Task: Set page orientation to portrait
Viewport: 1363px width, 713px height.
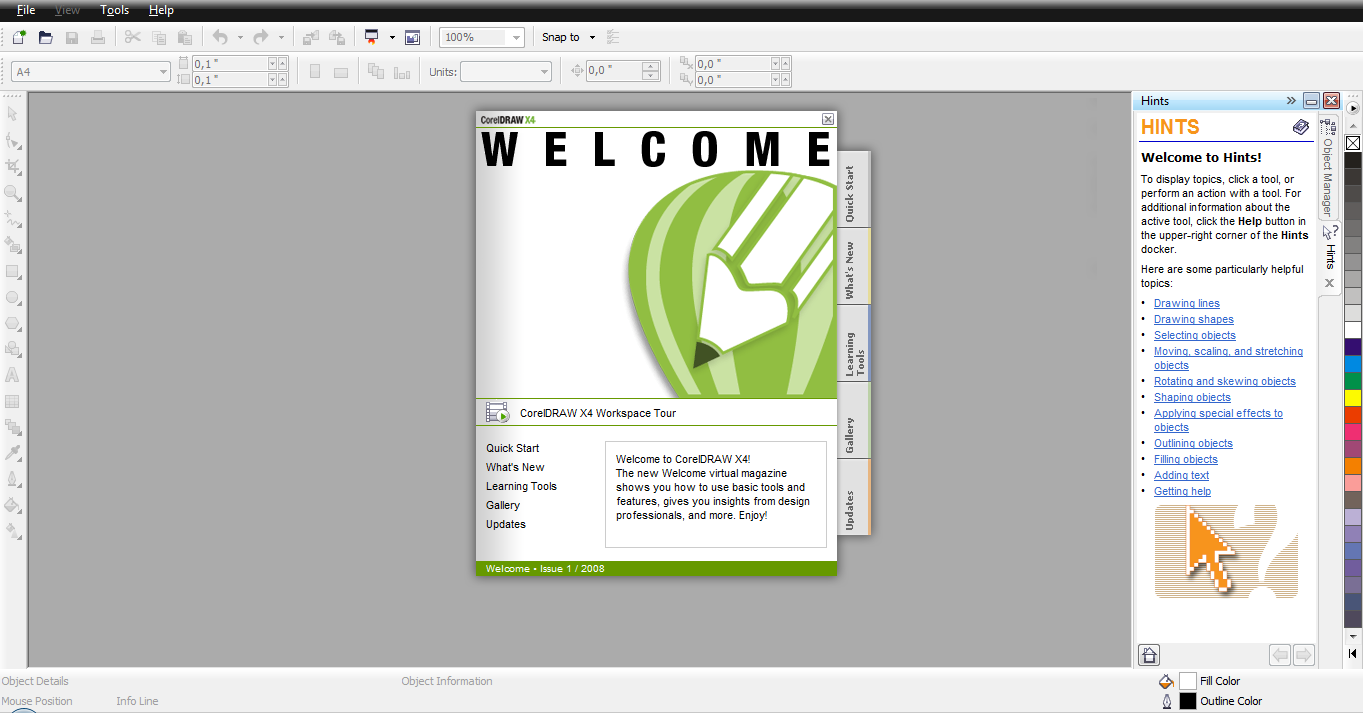Action: [315, 71]
